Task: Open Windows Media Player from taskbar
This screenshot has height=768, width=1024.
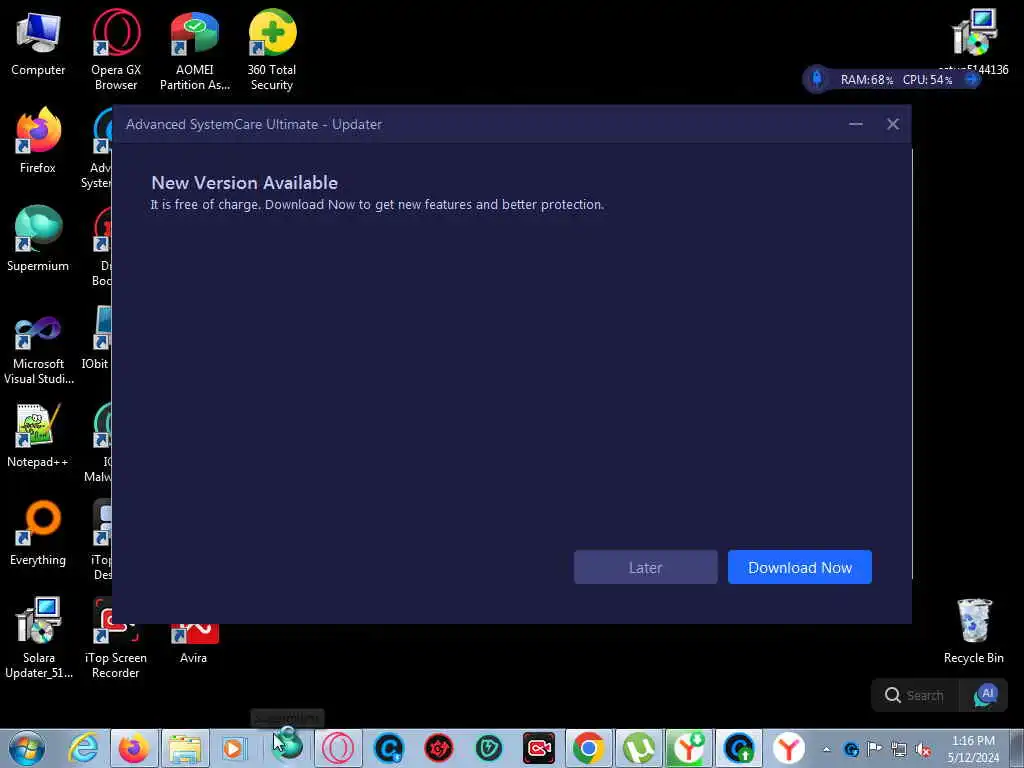Action: [234, 748]
